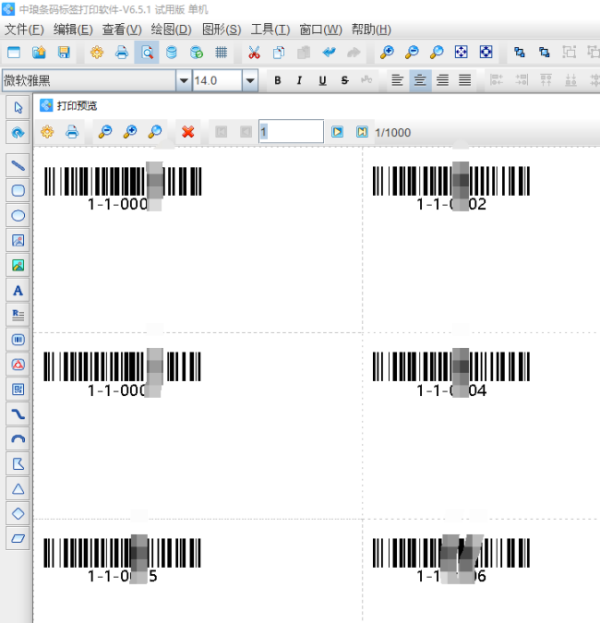Open the 绘图(D) menu
Screen dimensions: 600x623
click(x=171, y=29)
